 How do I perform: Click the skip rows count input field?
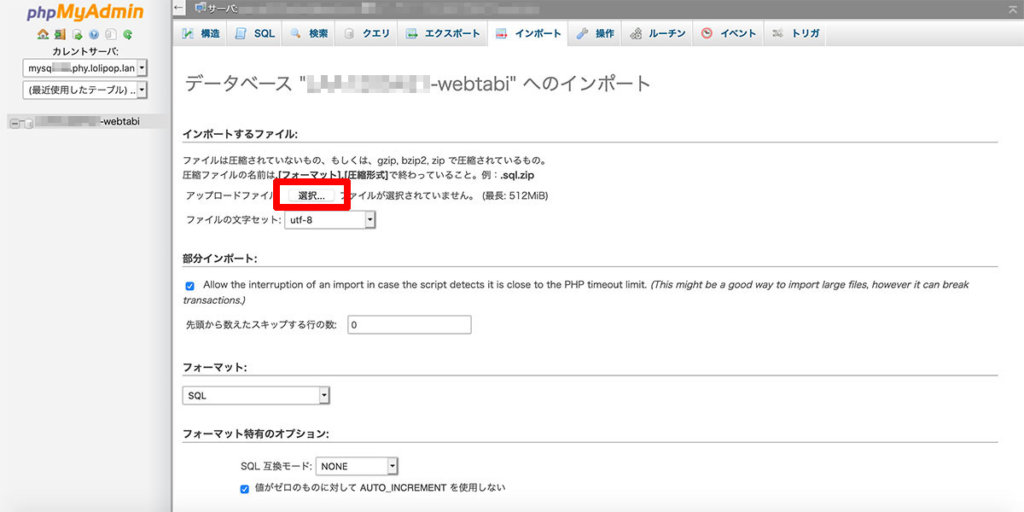(x=408, y=325)
